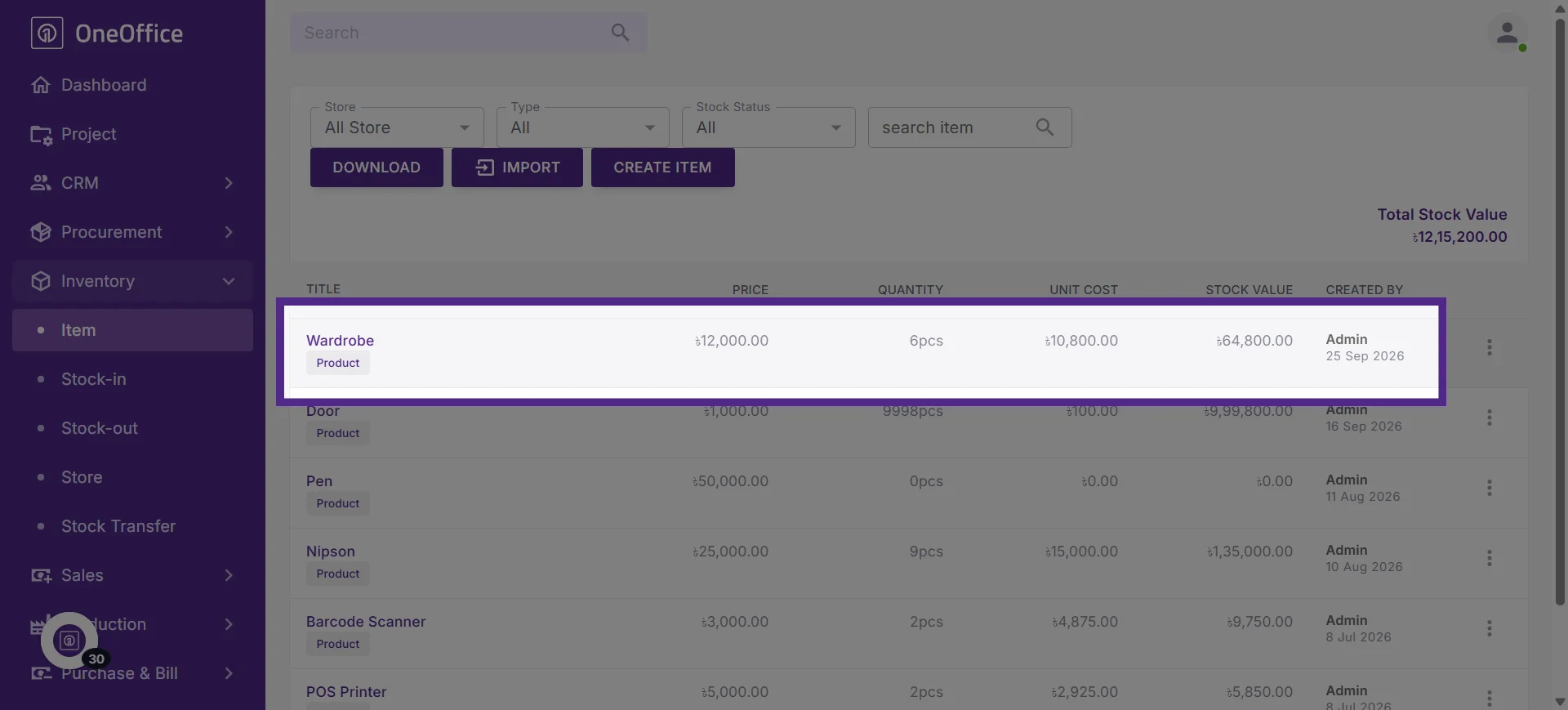The height and width of the screenshot is (710, 1568).
Task: Open Nipson row three-dot menu
Action: (1490, 558)
